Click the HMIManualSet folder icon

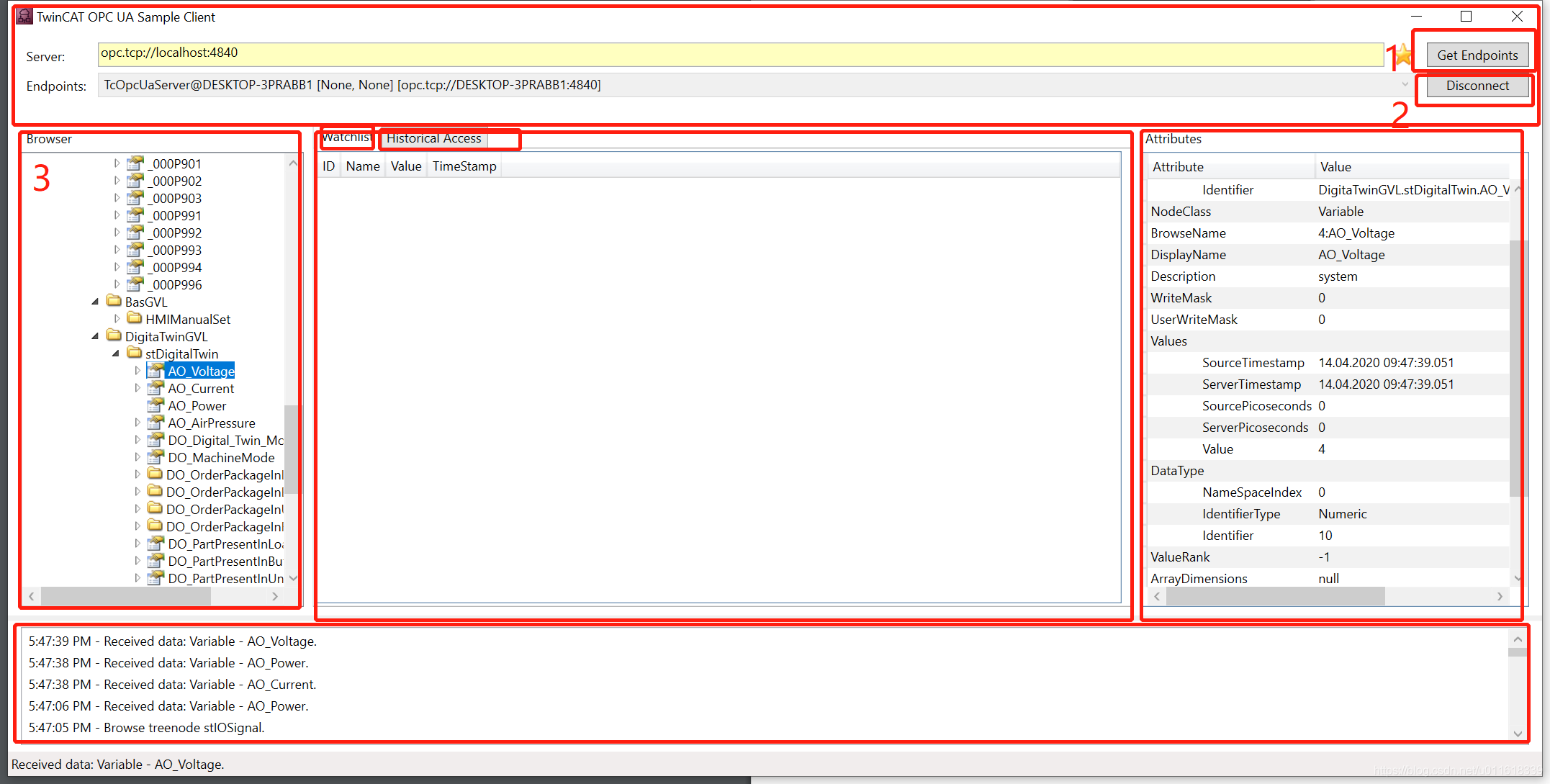pos(135,317)
